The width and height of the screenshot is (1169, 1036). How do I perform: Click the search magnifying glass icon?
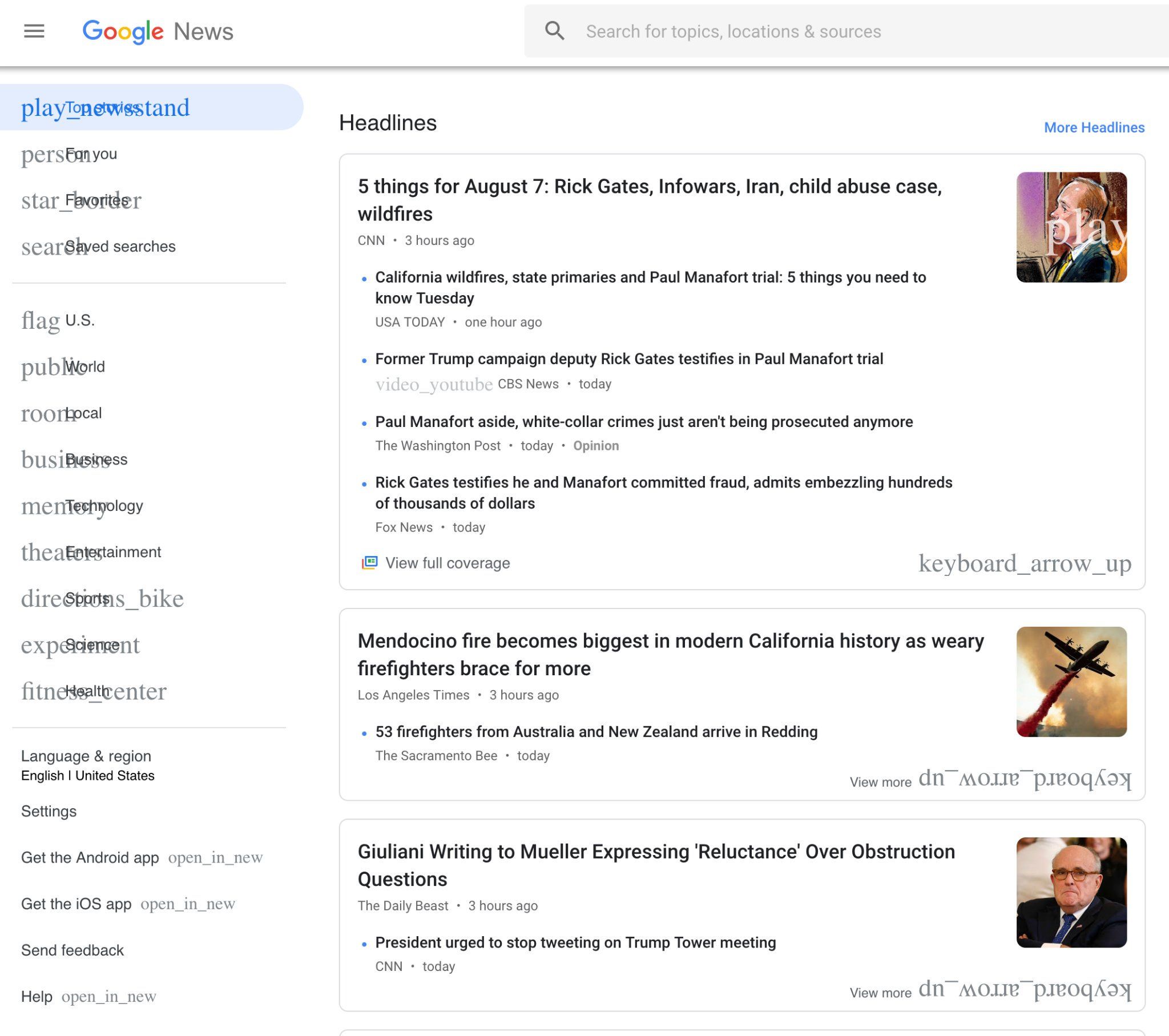point(555,31)
